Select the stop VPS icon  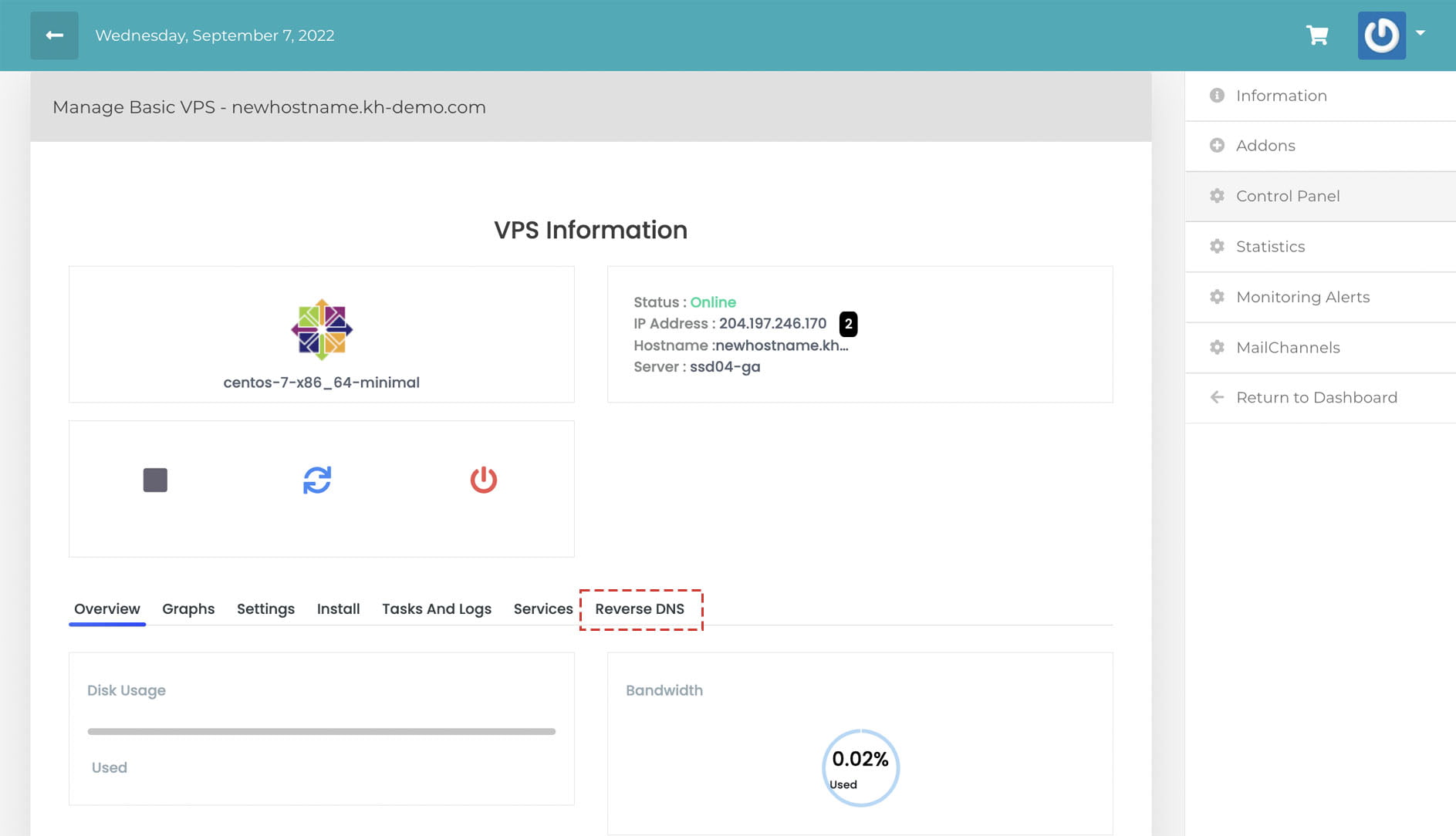(x=155, y=480)
